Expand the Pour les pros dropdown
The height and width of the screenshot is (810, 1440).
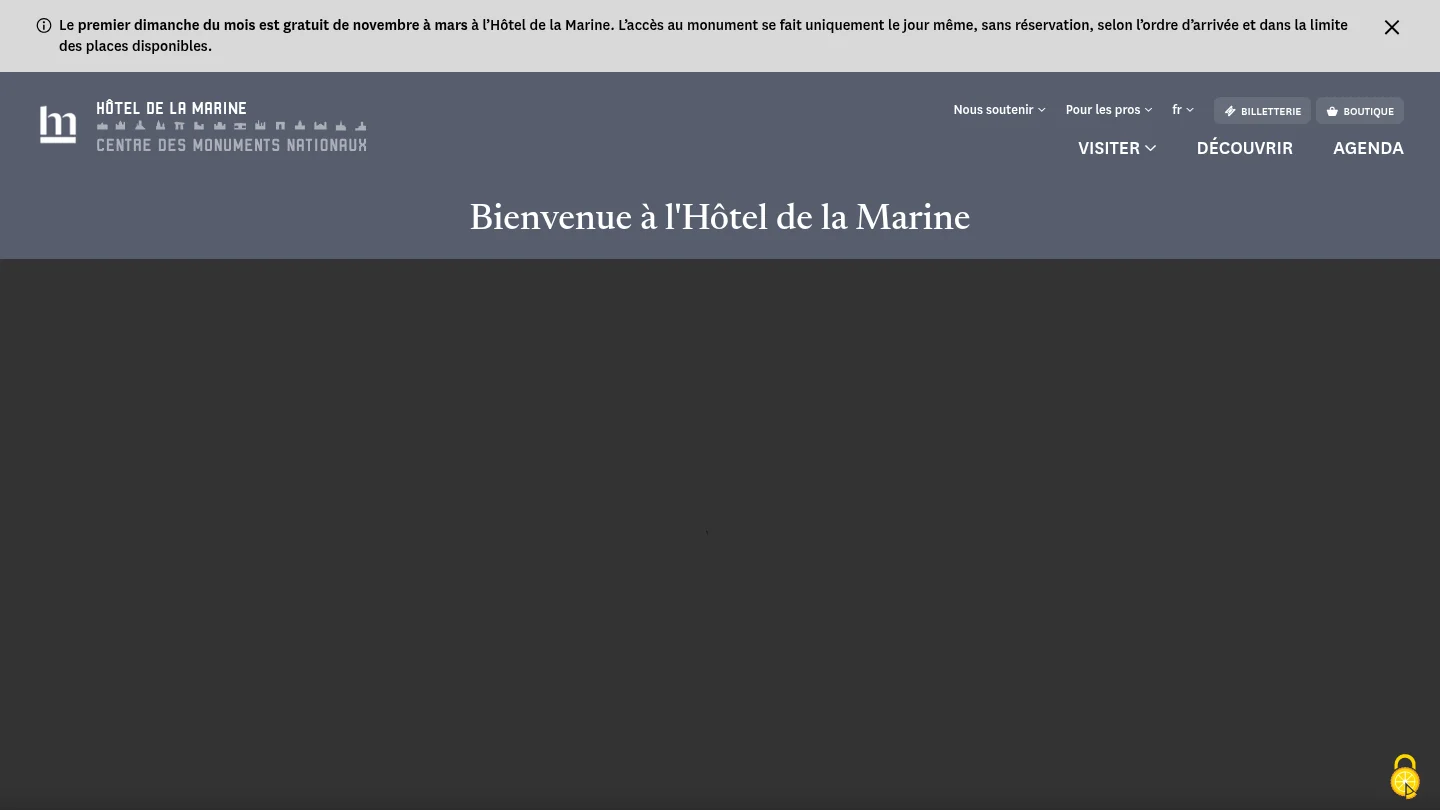[1108, 110]
